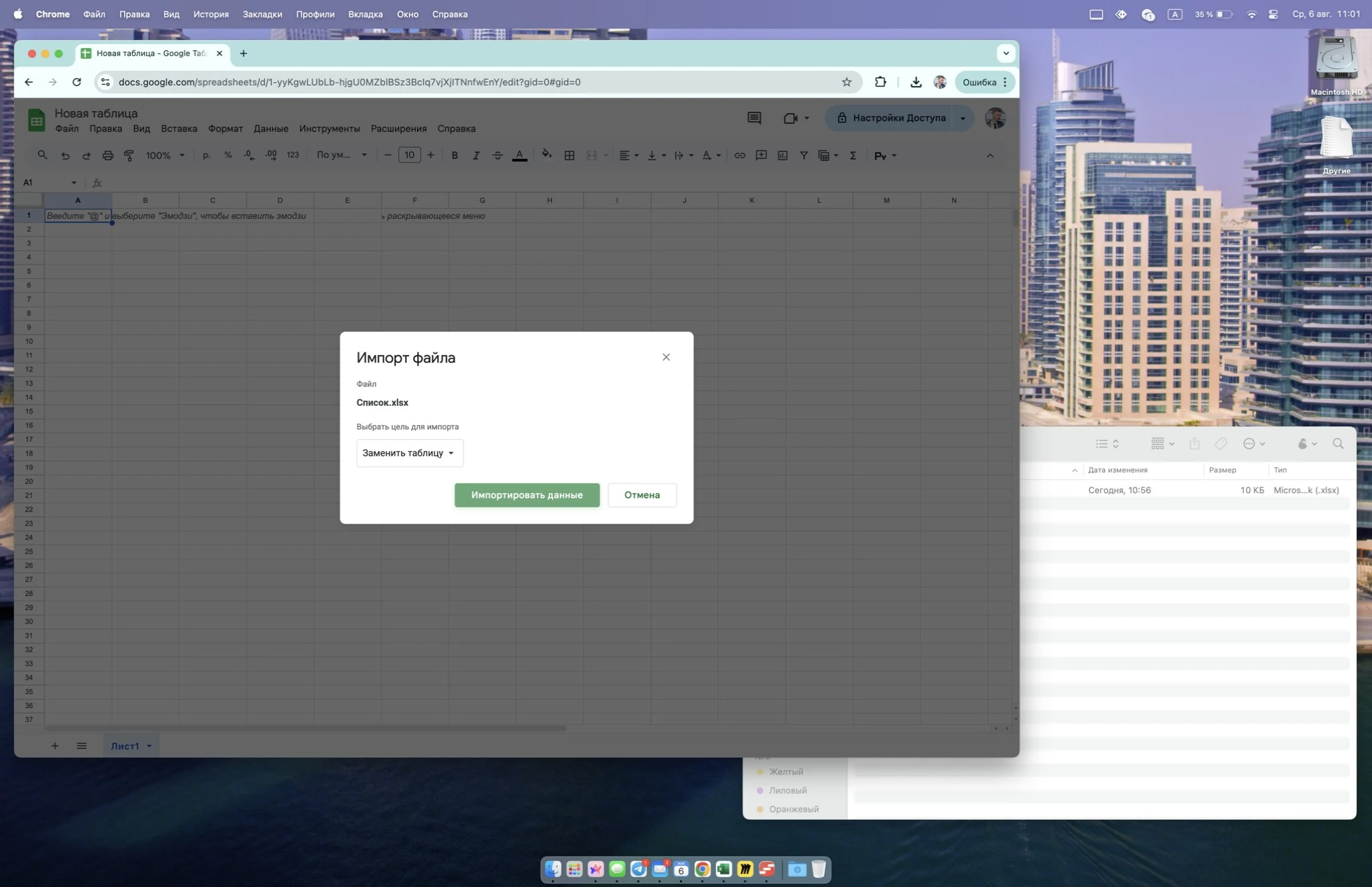Image resolution: width=1372 pixels, height=887 pixels.
Task: Open the font size По ум... dropdown
Action: point(342,155)
